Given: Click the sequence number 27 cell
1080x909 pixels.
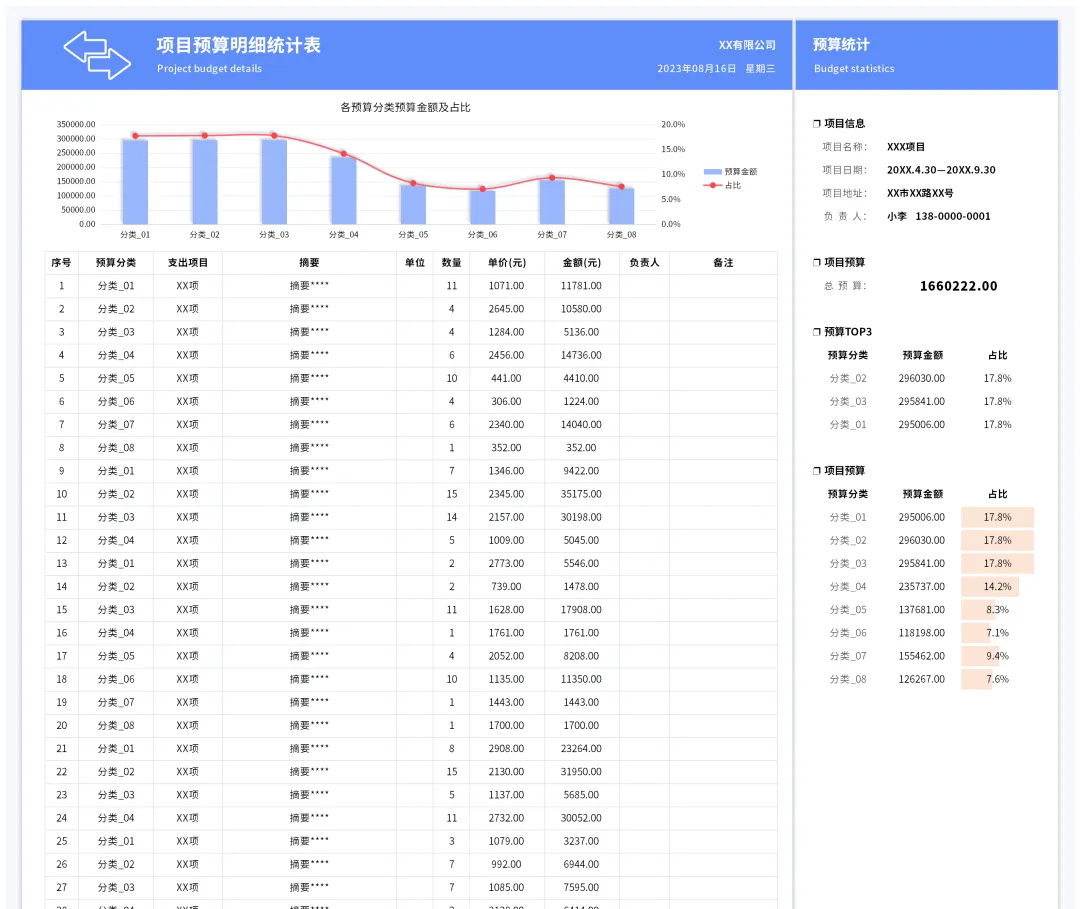Looking at the screenshot, I should pos(61,887).
